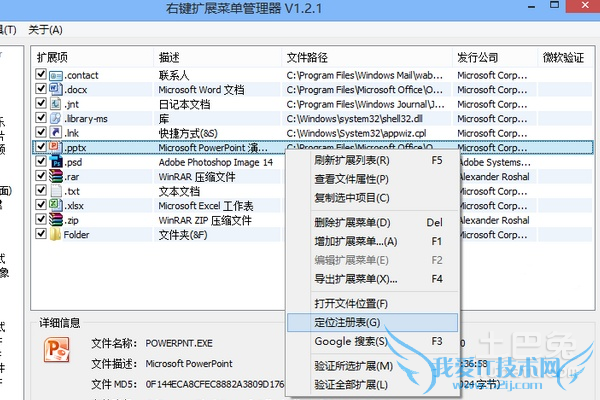Image resolution: width=600 pixels, height=400 pixels.
Task: Choose 增加扩展菜单...(A)
Action: coord(372,242)
